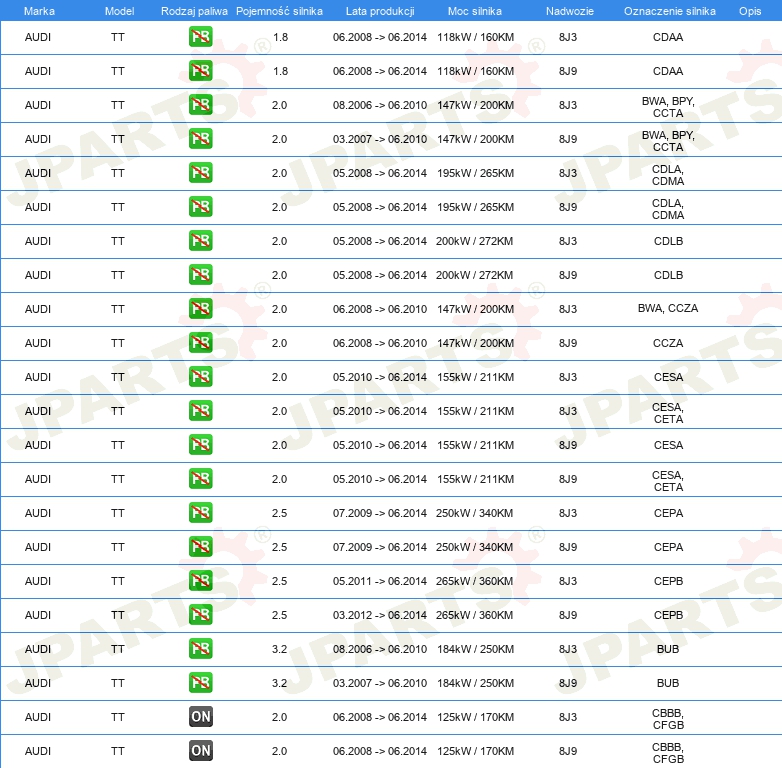
Task: Click '118kW / 160KM' in the 8J9 CDAA row
Action: click(x=475, y=71)
